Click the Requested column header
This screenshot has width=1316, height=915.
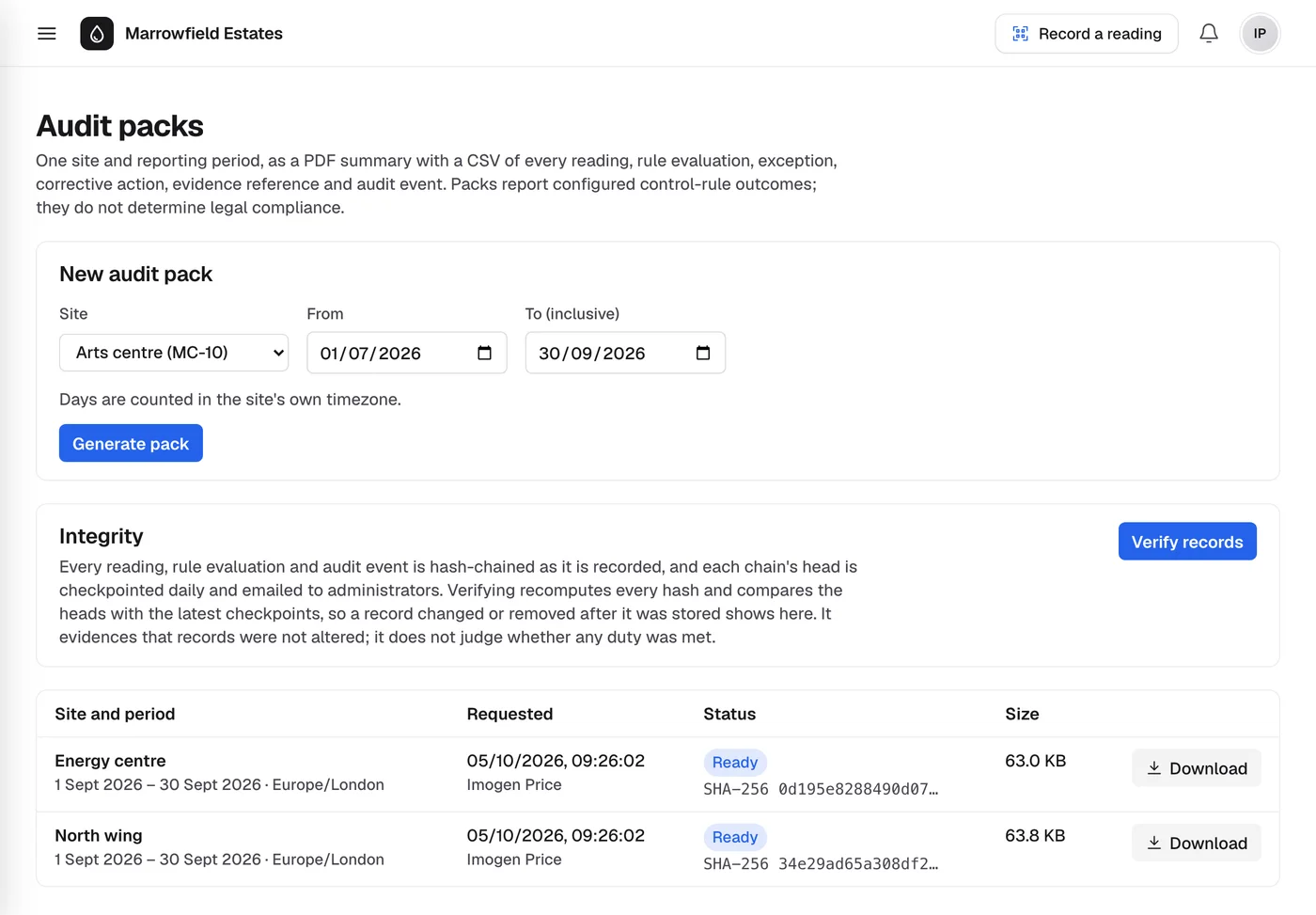pyautogui.click(x=509, y=714)
